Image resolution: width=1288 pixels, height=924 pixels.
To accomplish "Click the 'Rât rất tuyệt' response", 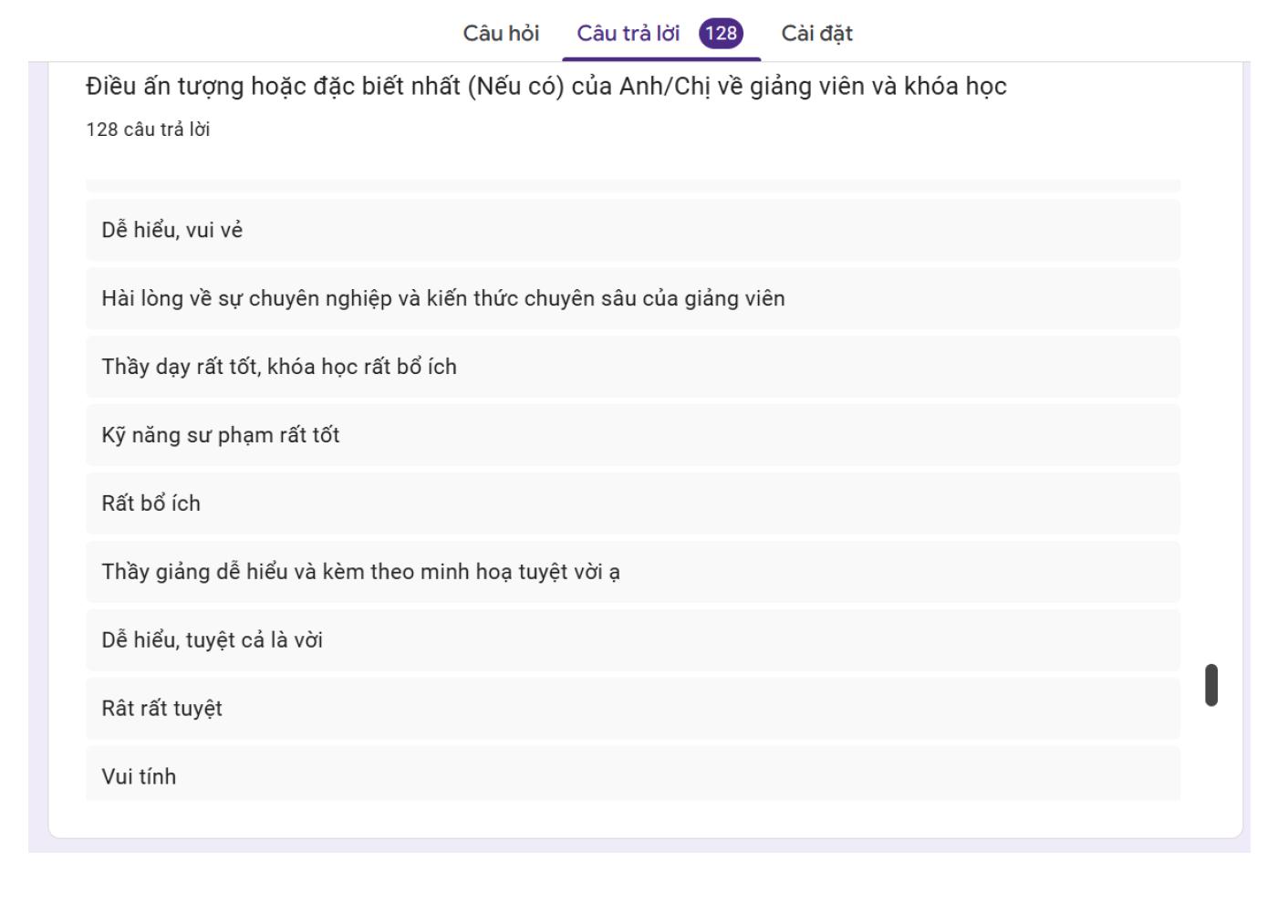I will tap(162, 709).
